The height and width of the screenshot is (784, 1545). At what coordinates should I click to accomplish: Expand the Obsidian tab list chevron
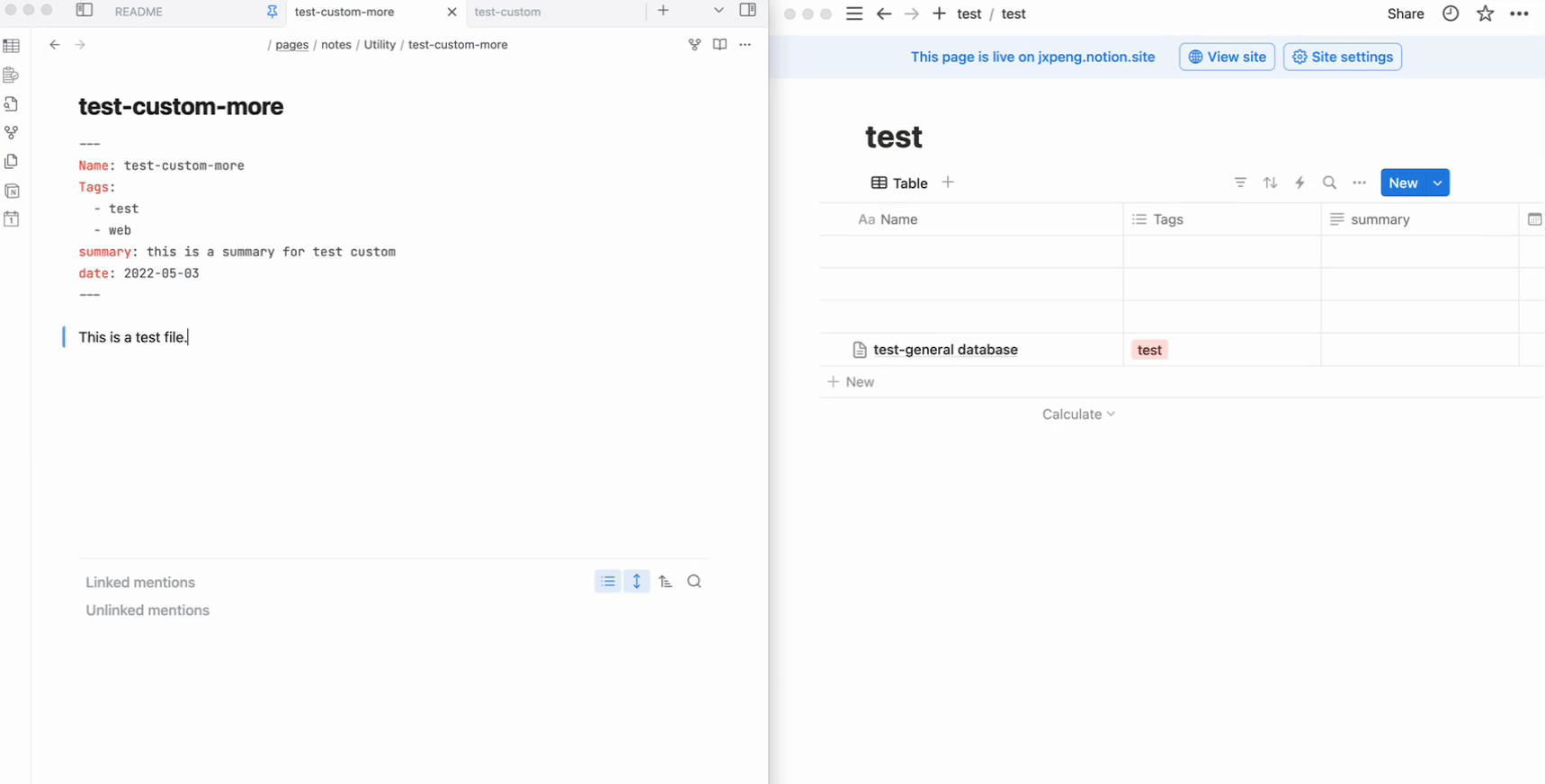pyautogui.click(x=719, y=11)
